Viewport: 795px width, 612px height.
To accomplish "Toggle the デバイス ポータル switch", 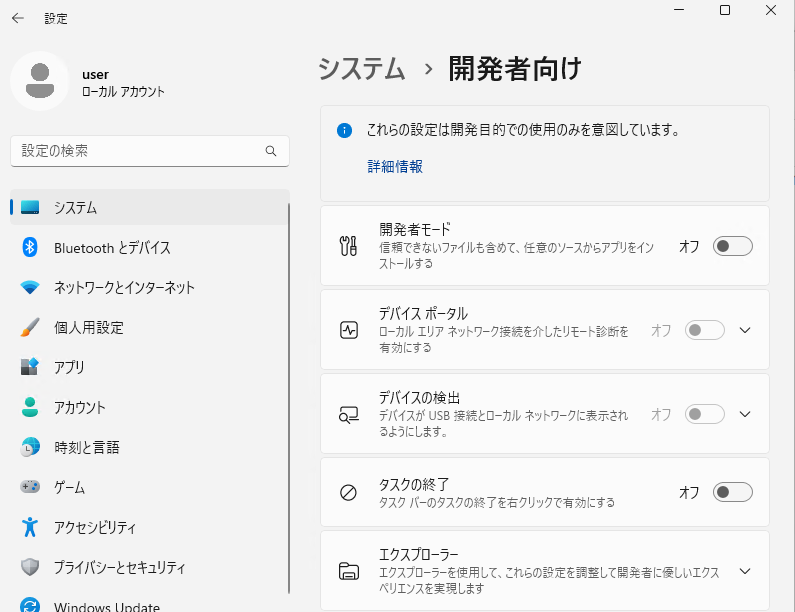I will (x=704, y=330).
